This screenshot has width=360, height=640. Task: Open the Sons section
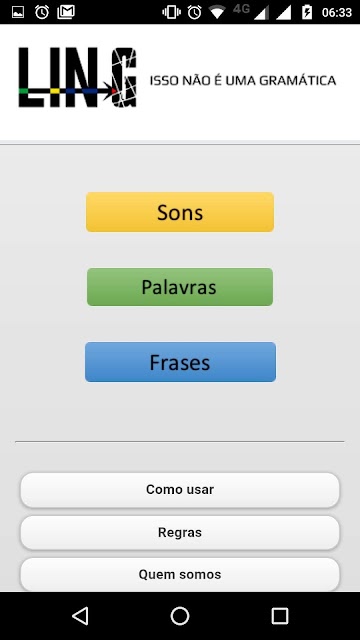[x=180, y=212]
